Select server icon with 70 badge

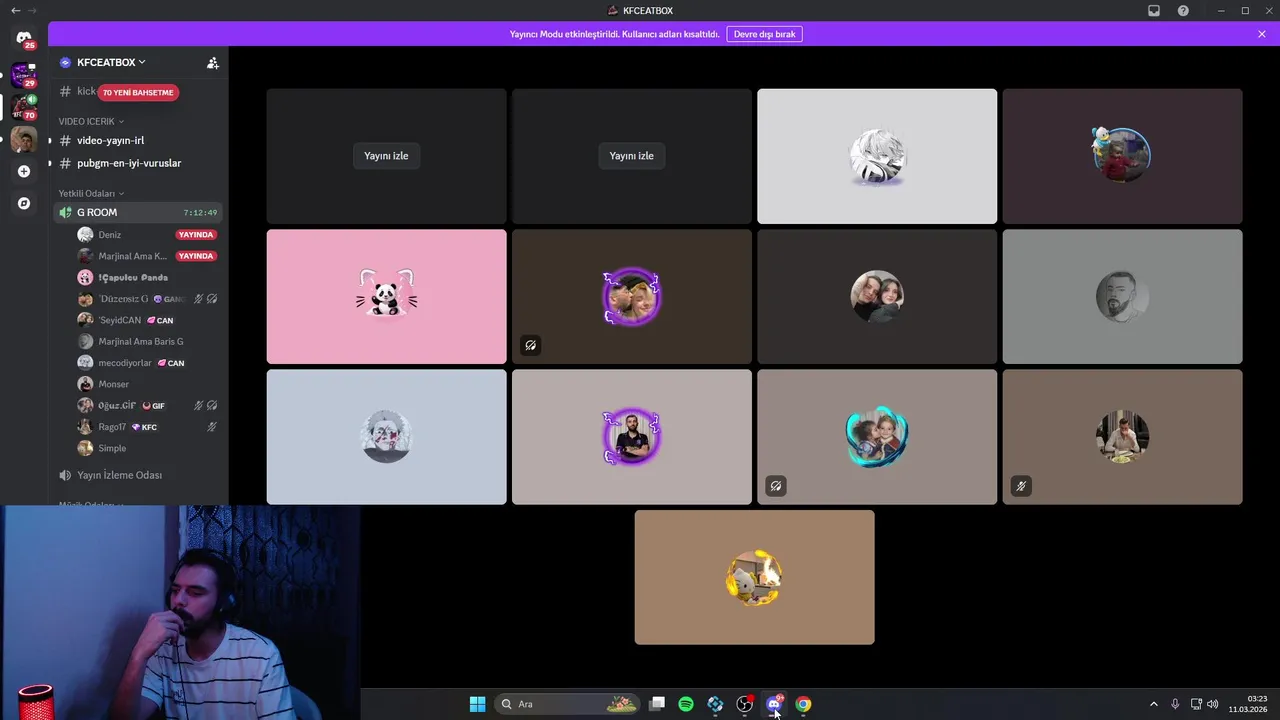pos(24,107)
